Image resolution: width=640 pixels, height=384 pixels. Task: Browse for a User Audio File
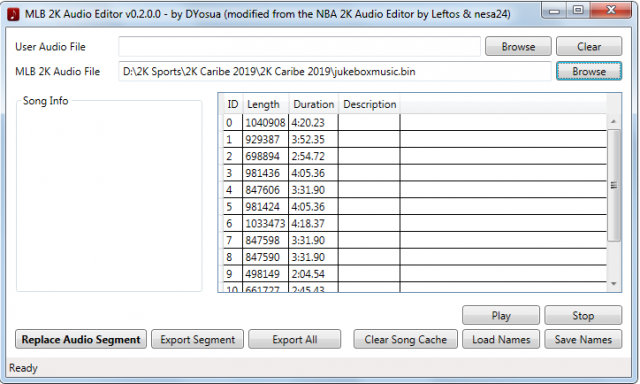point(518,47)
